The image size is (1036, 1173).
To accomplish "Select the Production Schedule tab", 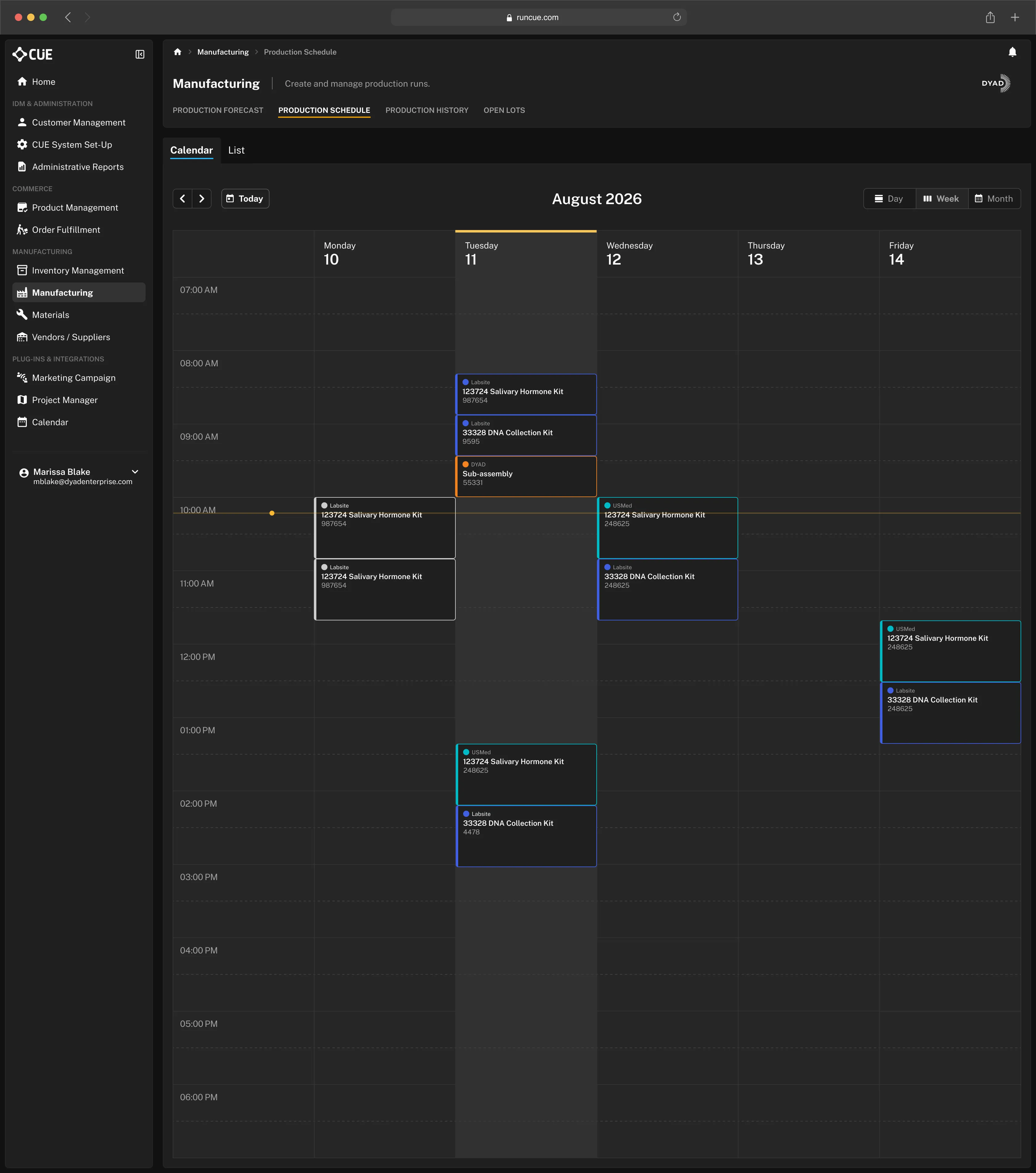I will (x=324, y=110).
